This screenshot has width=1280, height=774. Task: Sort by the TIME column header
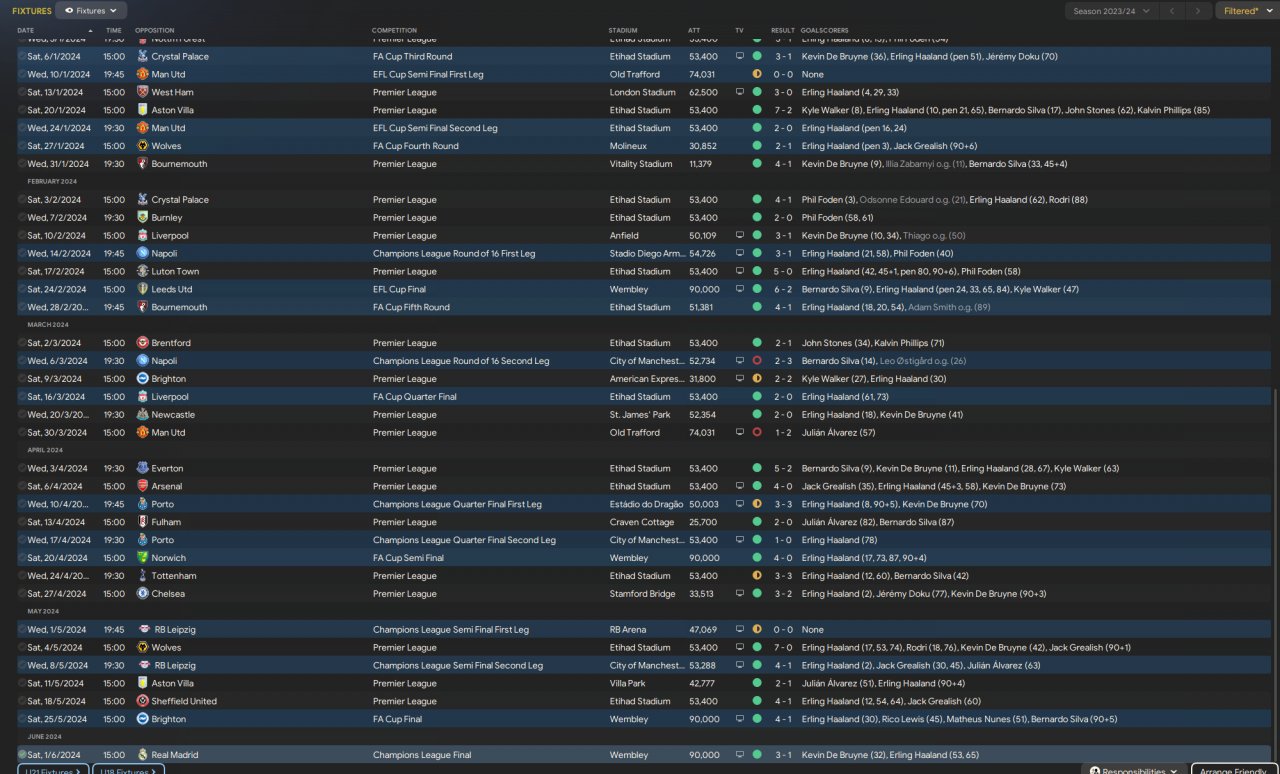coord(113,31)
